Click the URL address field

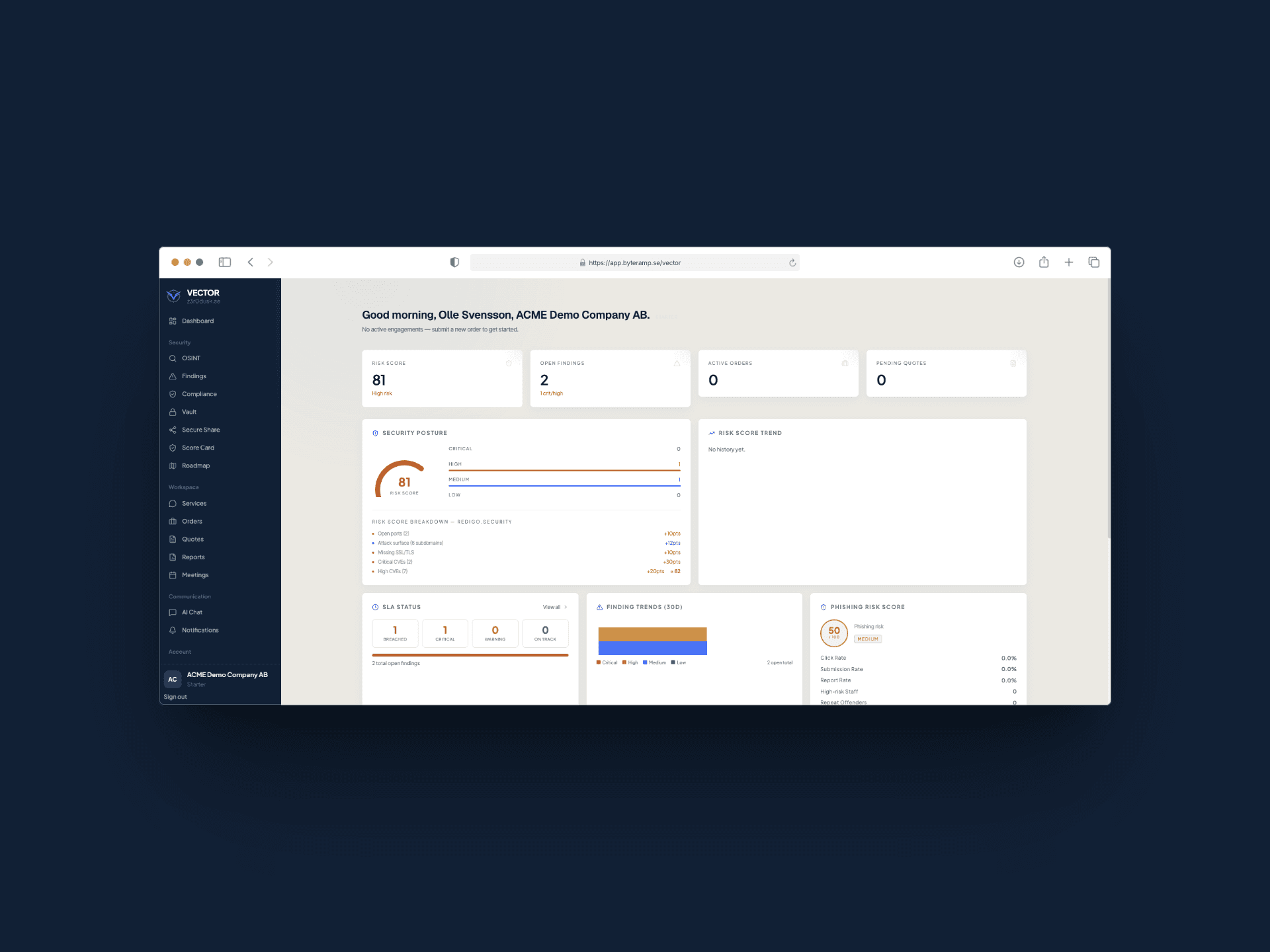[635, 262]
